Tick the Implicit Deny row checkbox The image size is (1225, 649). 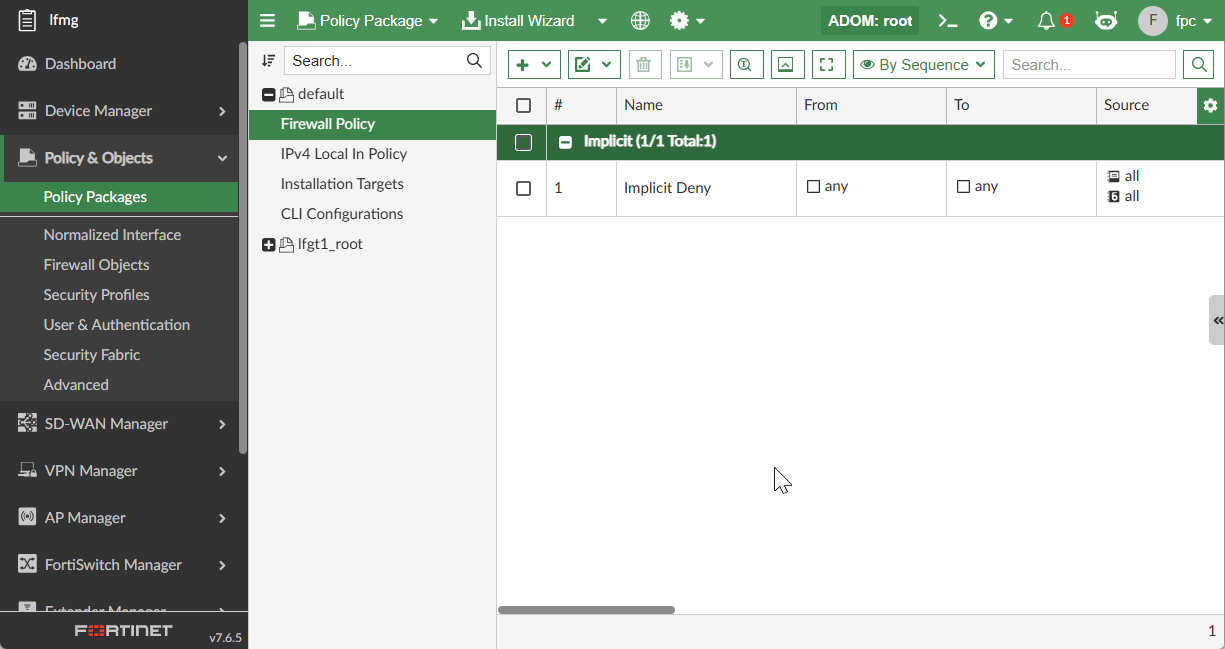[x=523, y=188]
